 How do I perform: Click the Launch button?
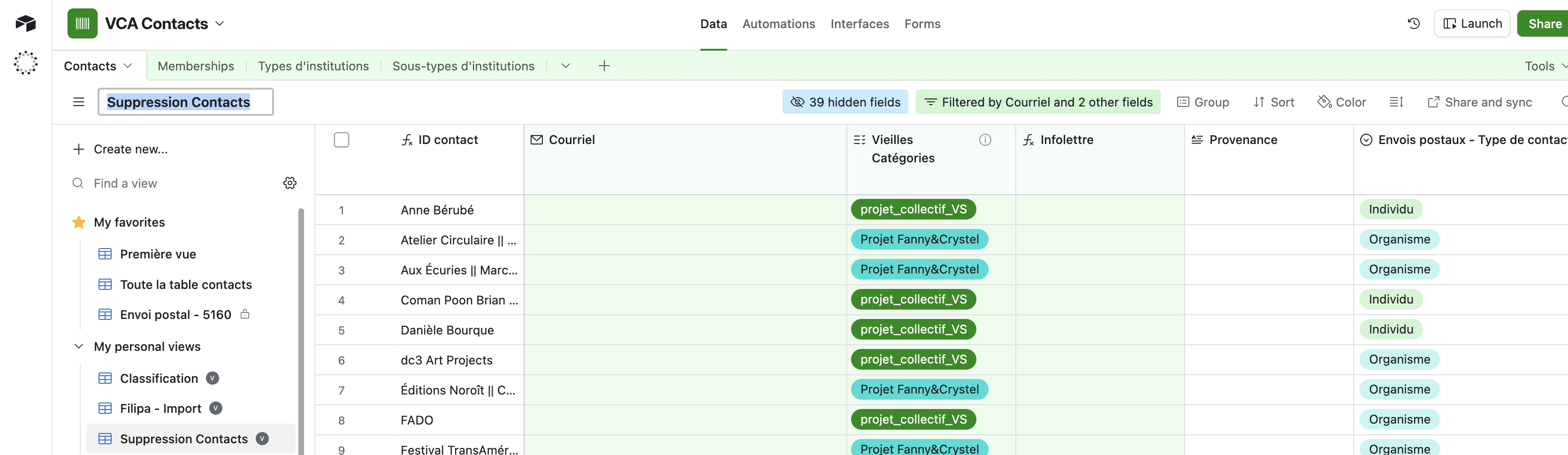(1471, 24)
